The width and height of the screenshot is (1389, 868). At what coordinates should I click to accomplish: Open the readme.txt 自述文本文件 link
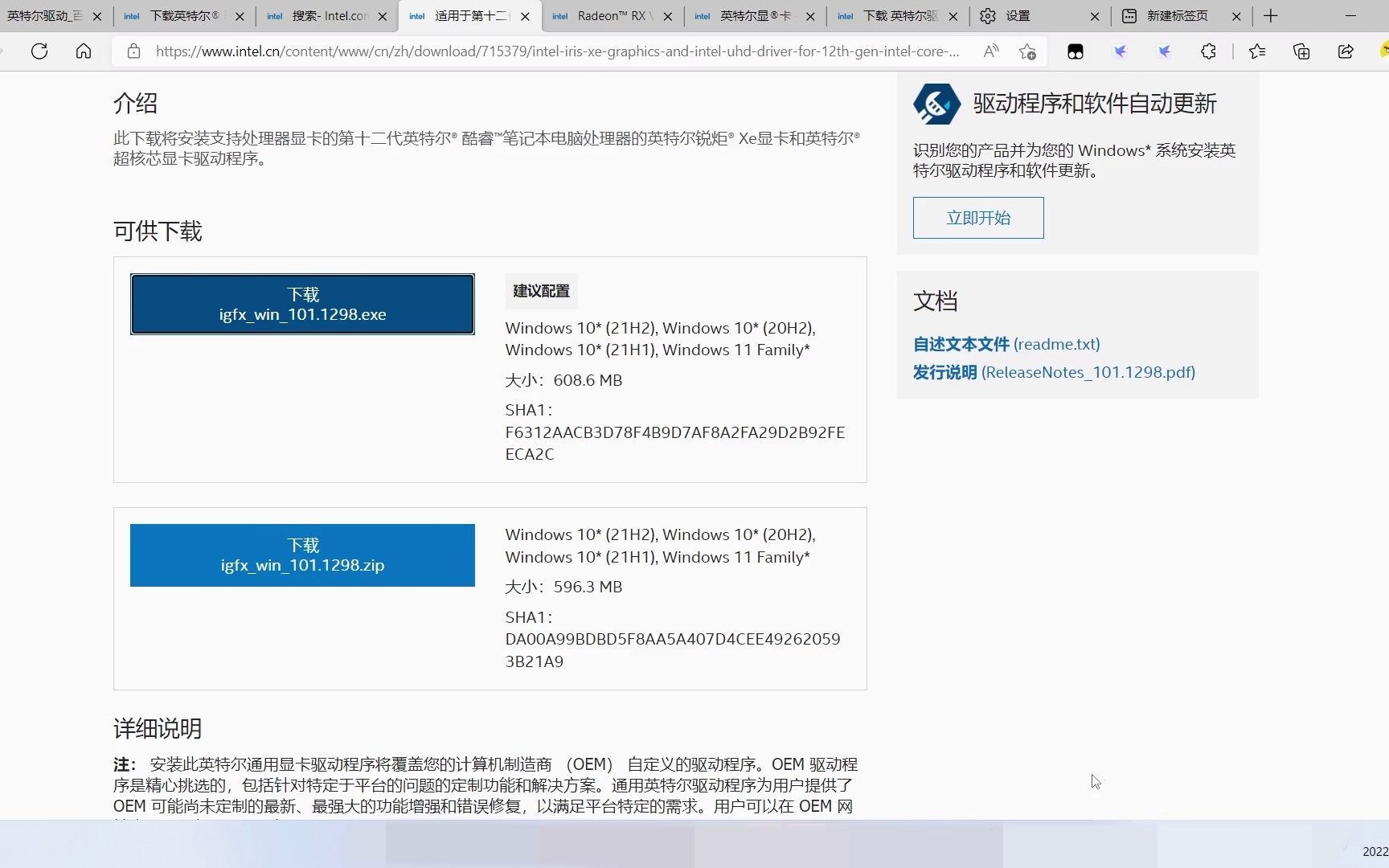(x=1006, y=344)
